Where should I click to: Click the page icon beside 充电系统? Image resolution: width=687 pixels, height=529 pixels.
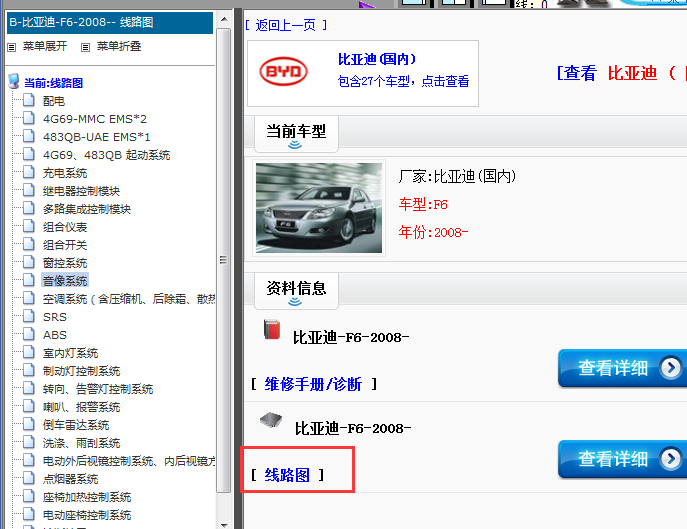[x=28, y=172]
